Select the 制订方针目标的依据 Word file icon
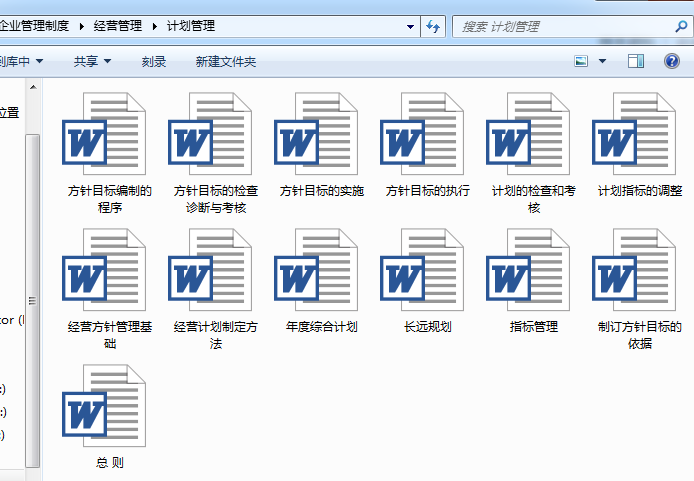 coord(634,269)
